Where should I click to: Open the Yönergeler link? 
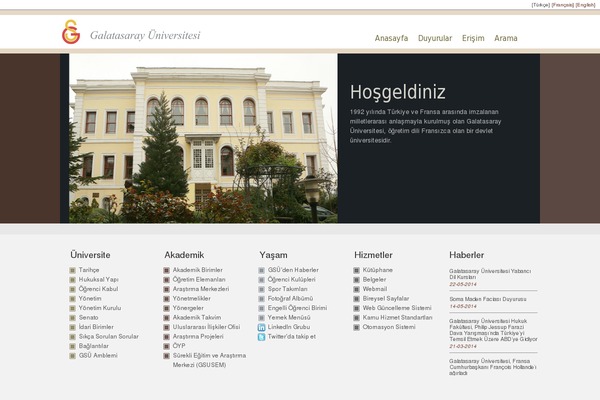point(188,308)
